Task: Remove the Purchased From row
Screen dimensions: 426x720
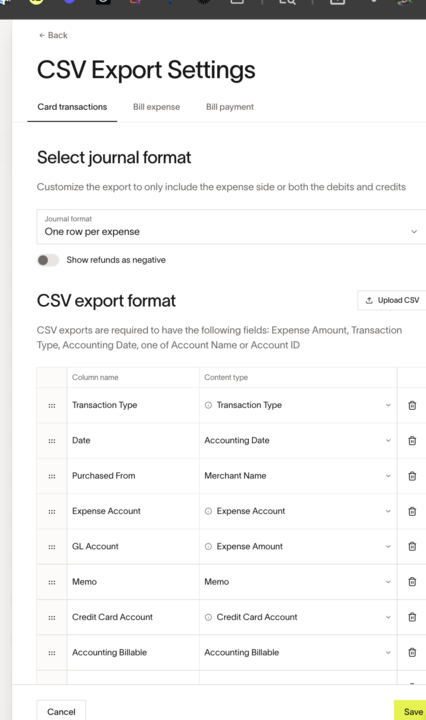Action: coord(412,476)
